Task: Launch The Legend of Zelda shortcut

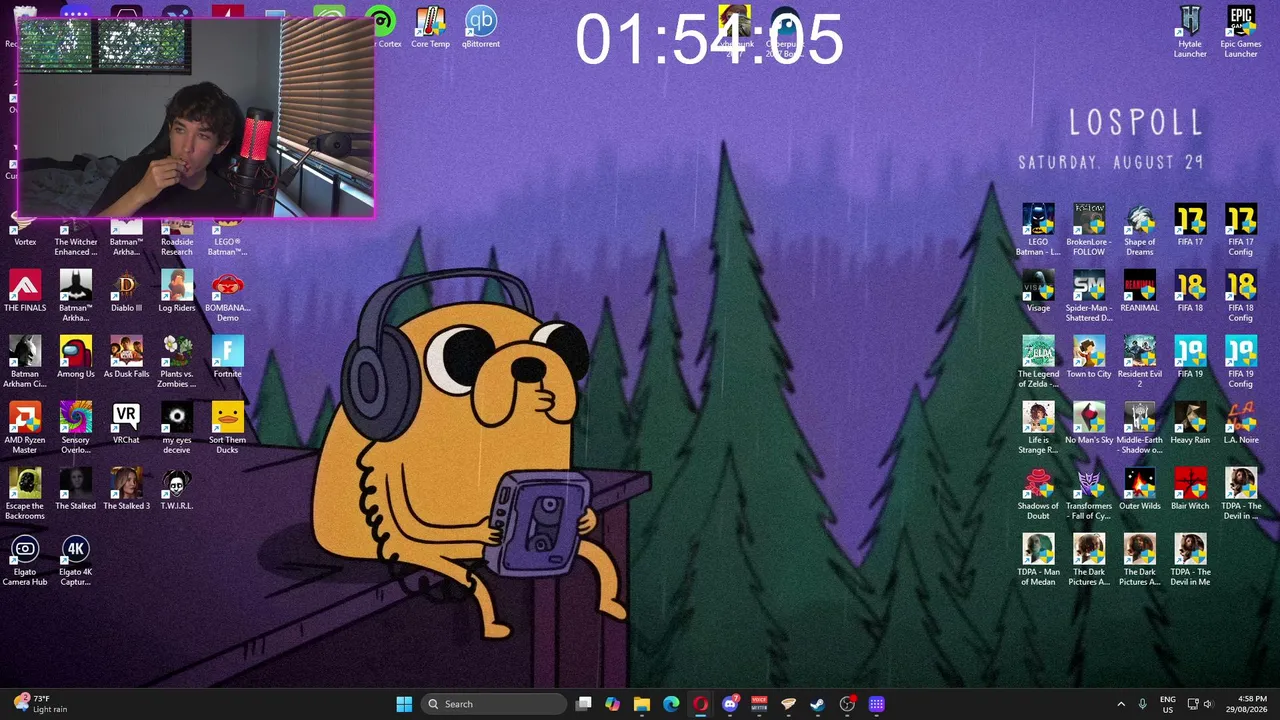Action: pyautogui.click(x=1038, y=362)
